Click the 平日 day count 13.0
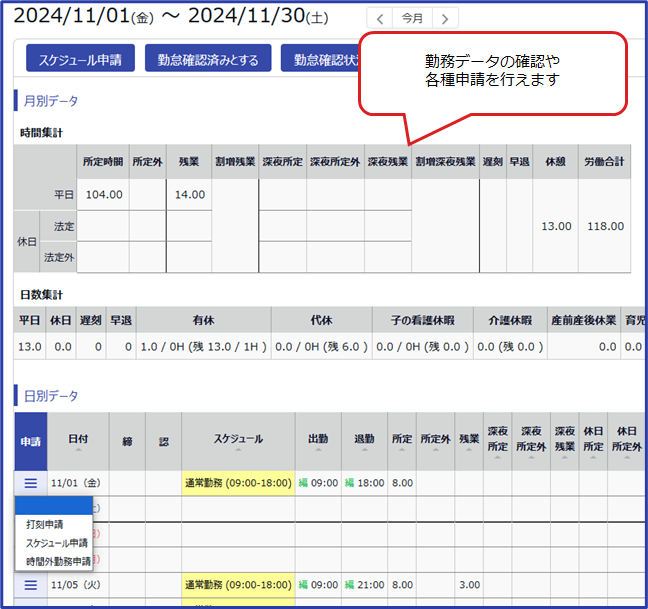Viewport: 648px width, 609px height. (x=30, y=346)
